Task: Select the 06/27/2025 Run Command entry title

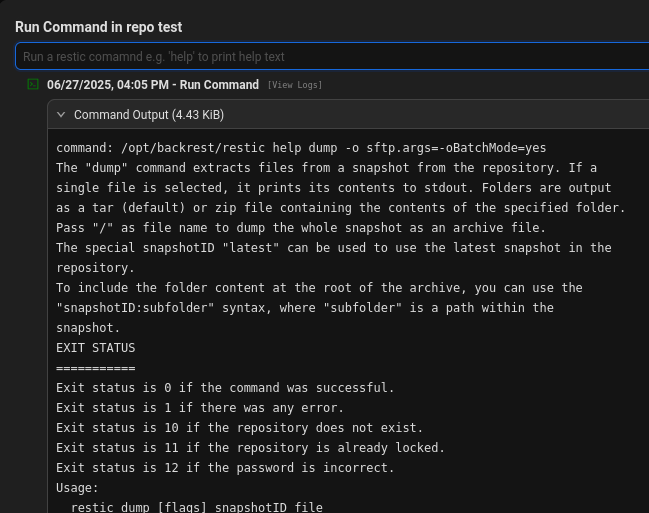Action: click(152, 85)
